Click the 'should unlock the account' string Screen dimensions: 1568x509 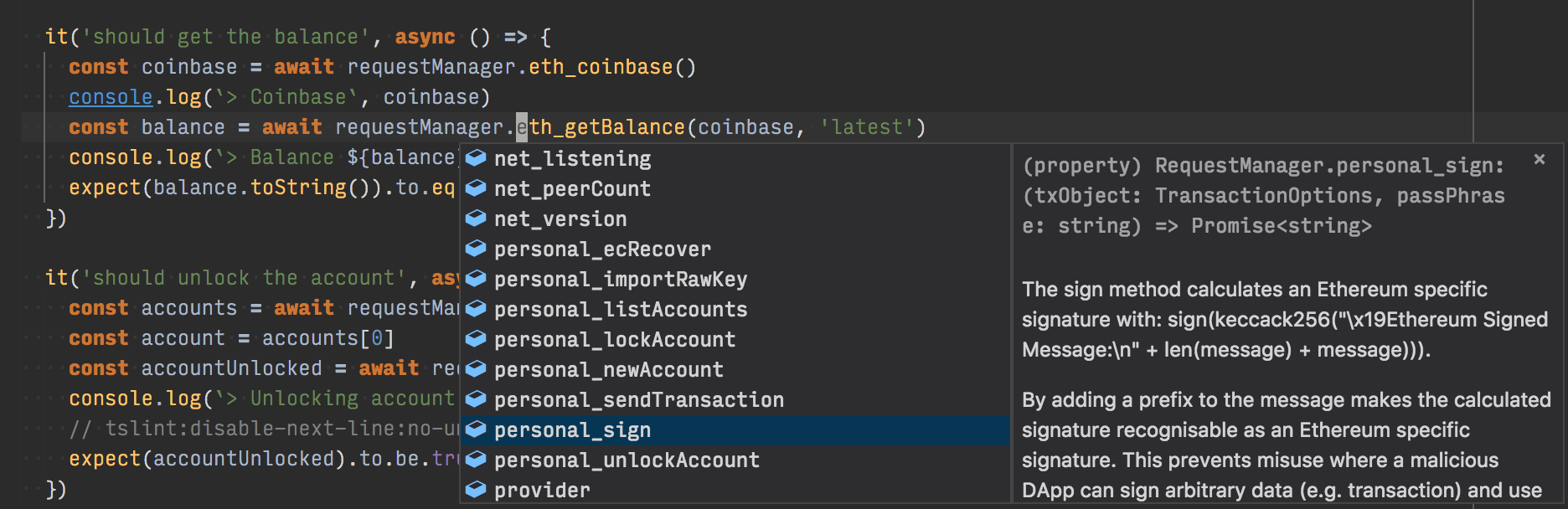(243, 278)
